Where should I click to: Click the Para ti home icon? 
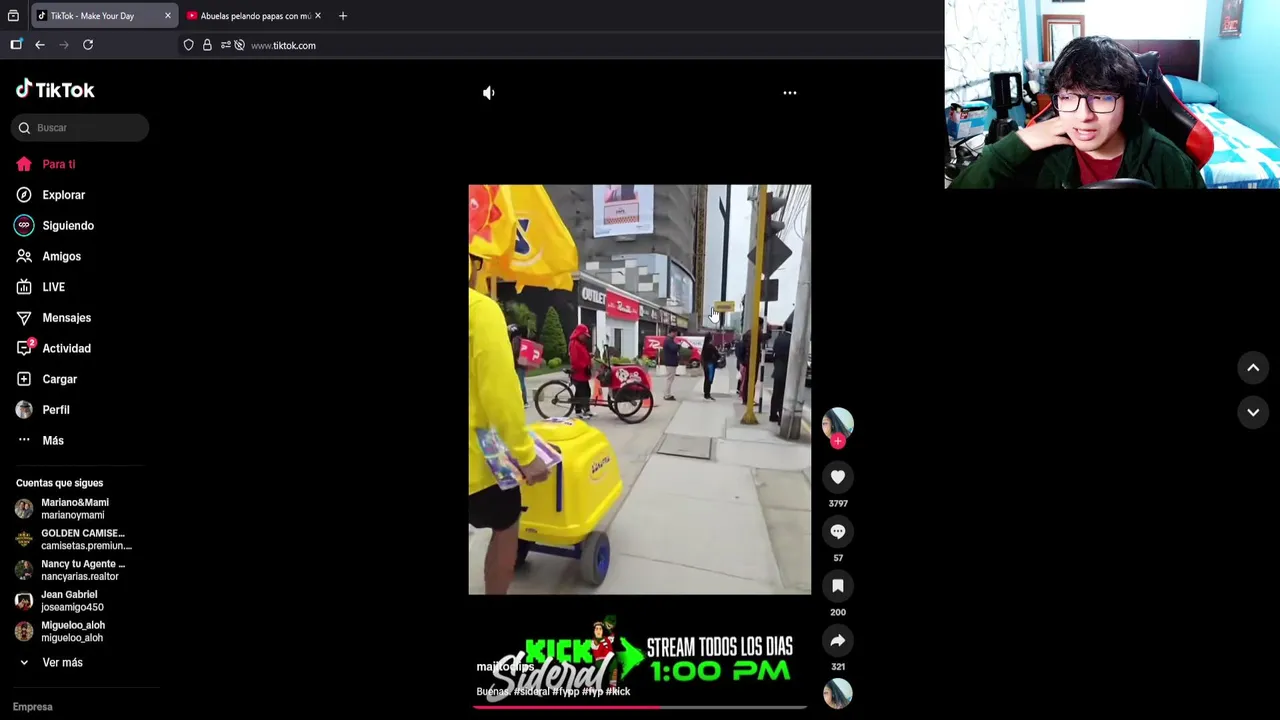[24, 164]
